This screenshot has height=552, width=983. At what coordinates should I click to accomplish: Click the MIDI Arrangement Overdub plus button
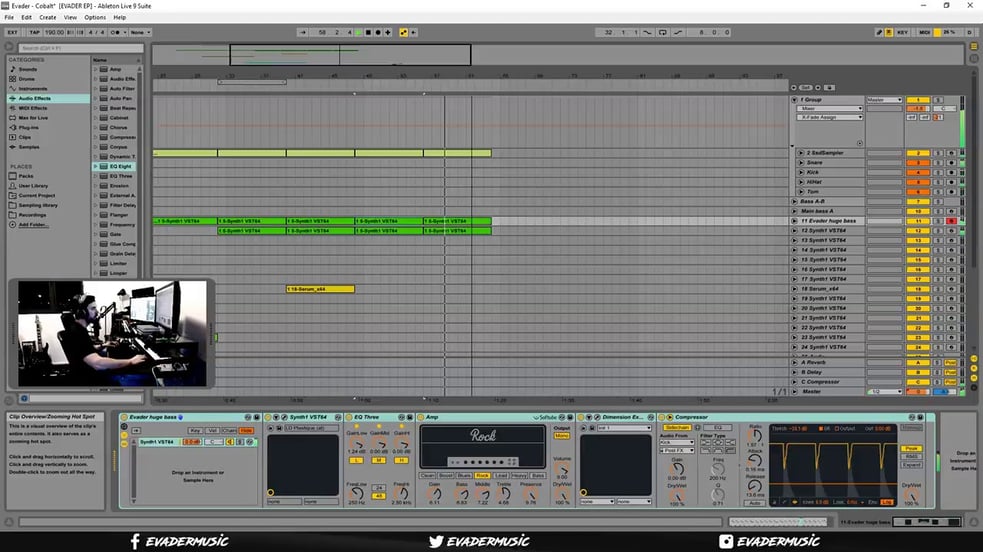click(x=387, y=32)
